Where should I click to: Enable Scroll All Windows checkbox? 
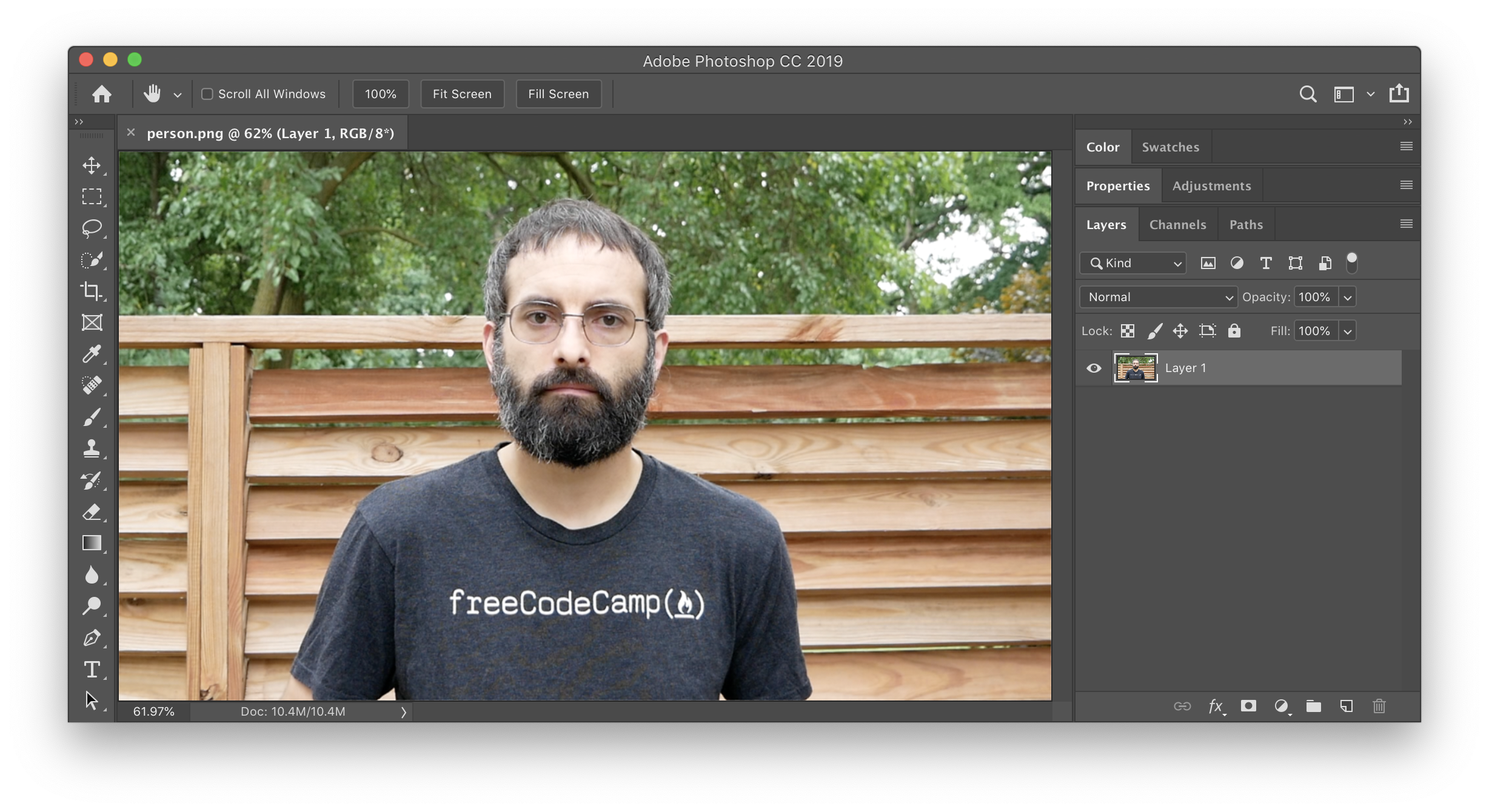click(206, 94)
